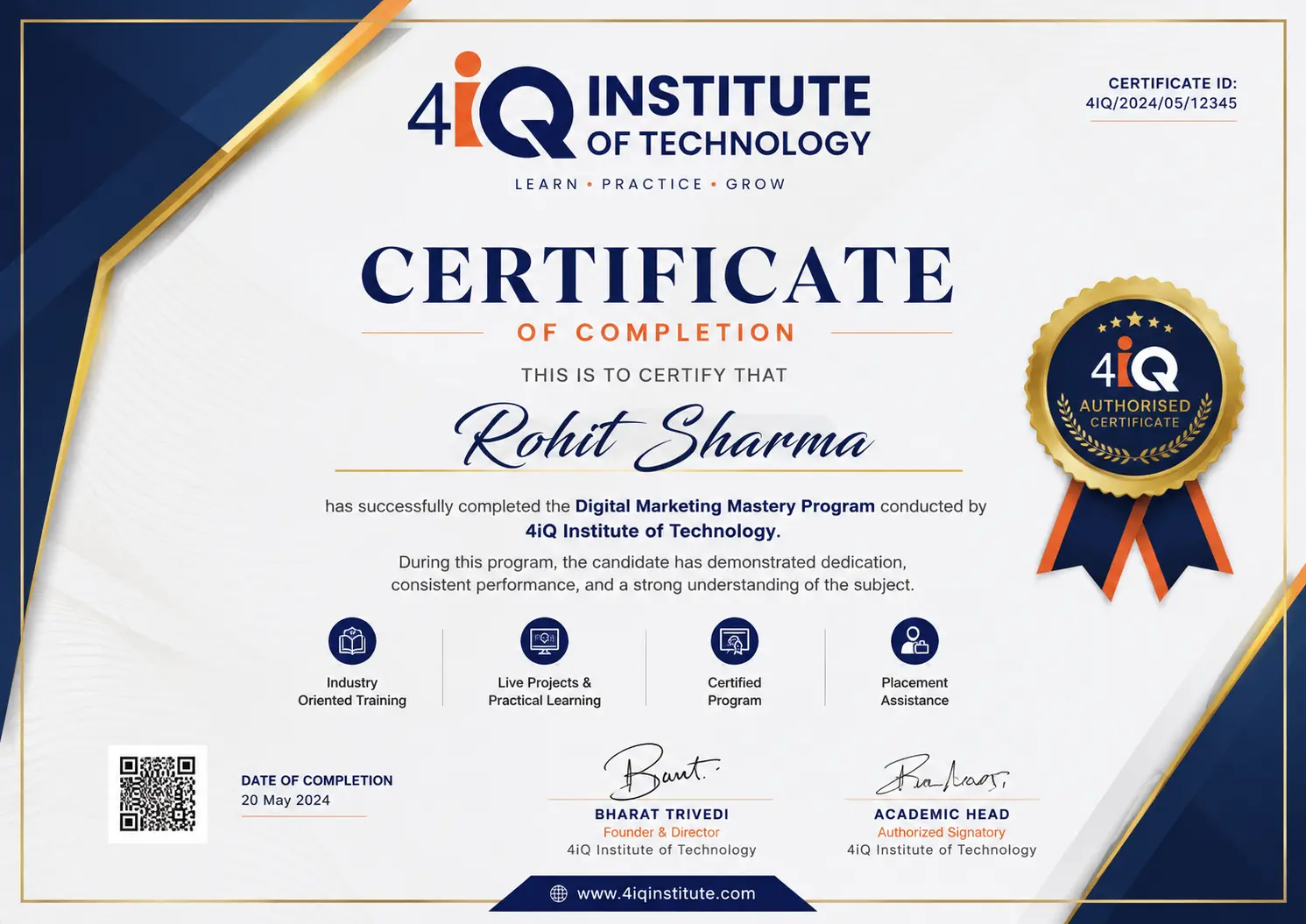Click the QR code

158,794
